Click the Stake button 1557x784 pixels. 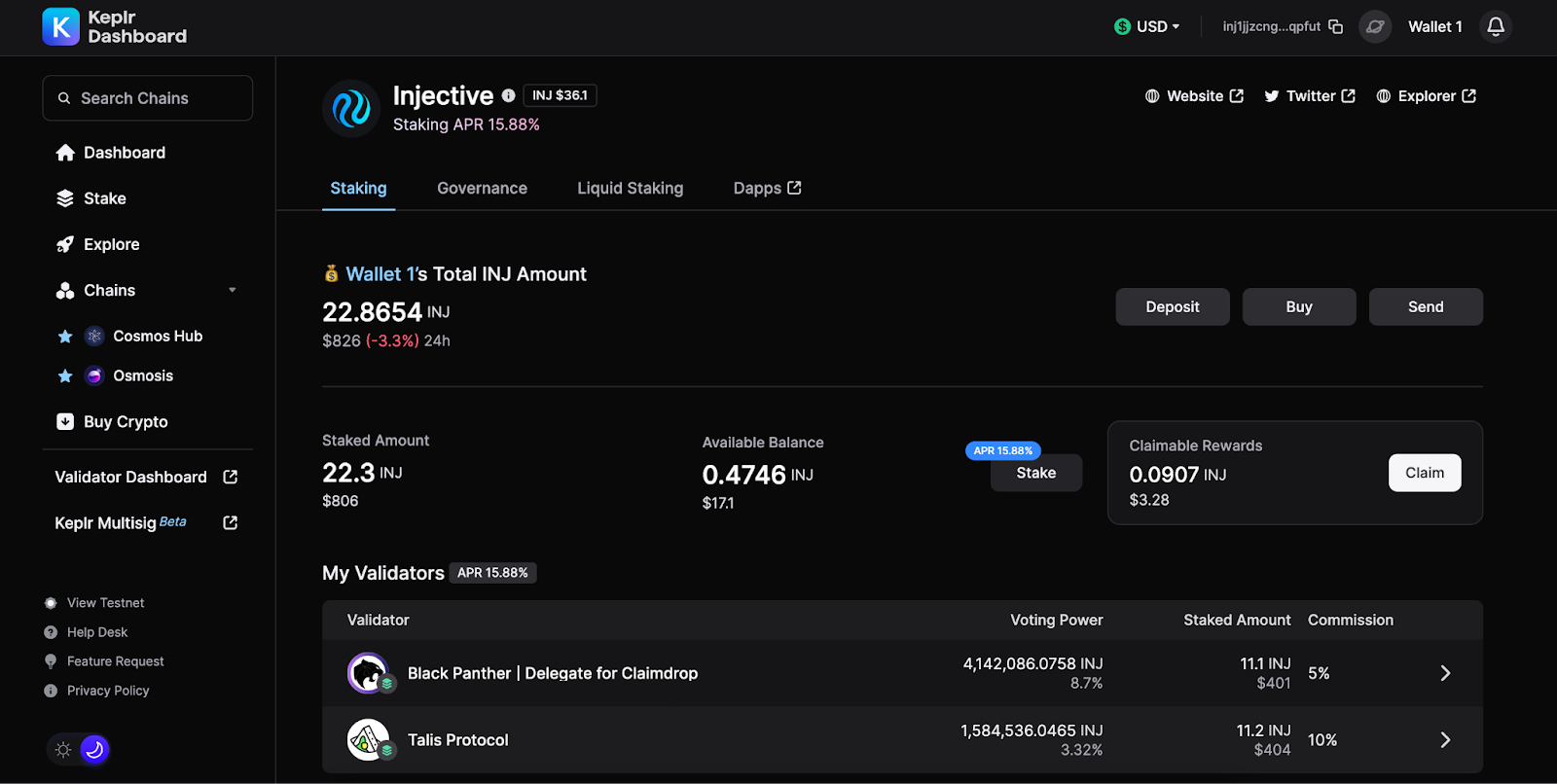(x=1036, y=473)
